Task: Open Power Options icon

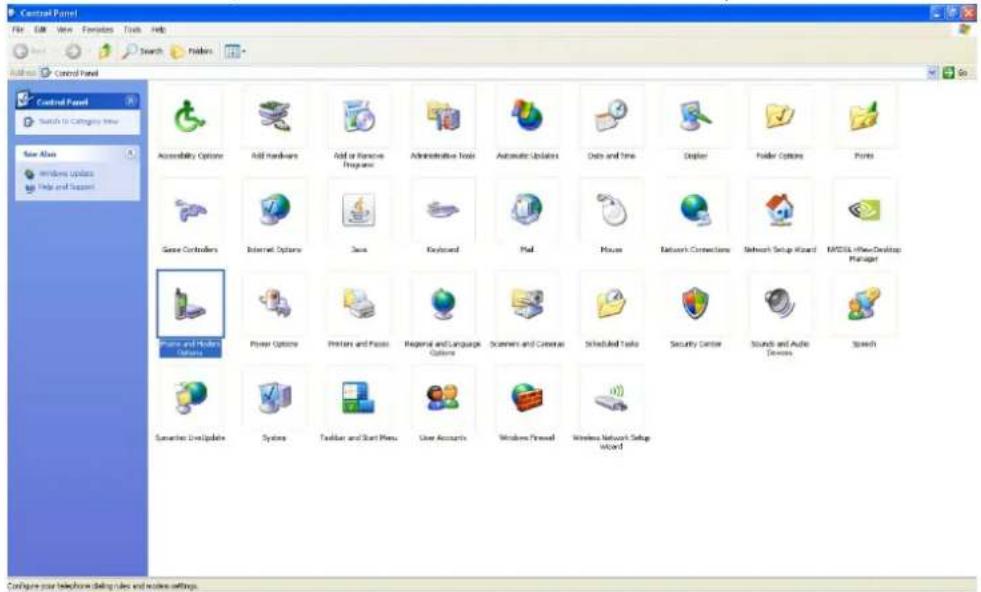Action: tap(274, 304)
